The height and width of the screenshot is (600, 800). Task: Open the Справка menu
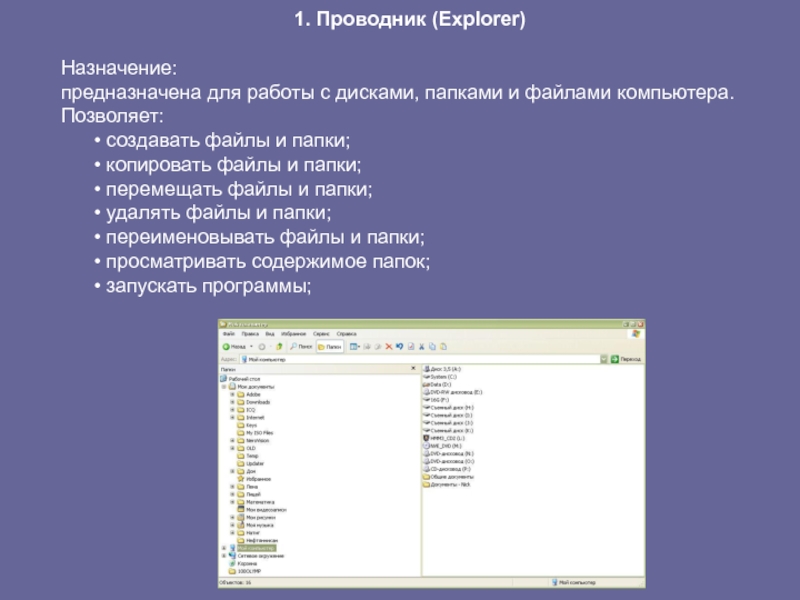pos(346,334)
